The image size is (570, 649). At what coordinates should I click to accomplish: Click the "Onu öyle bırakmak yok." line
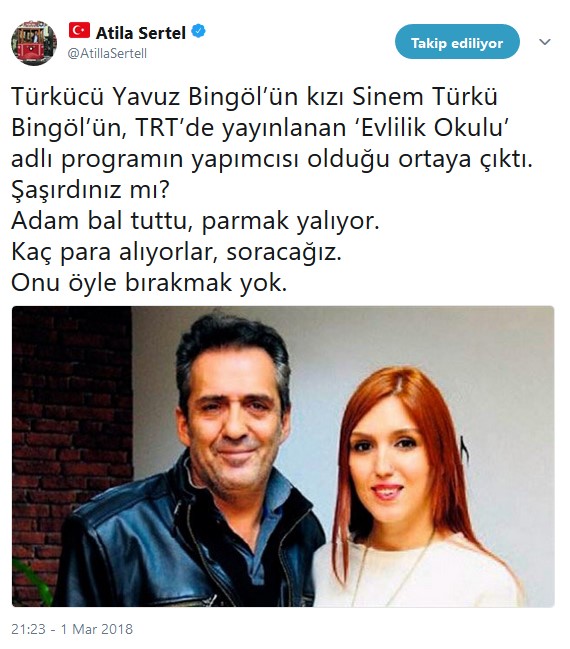(149, 283)
